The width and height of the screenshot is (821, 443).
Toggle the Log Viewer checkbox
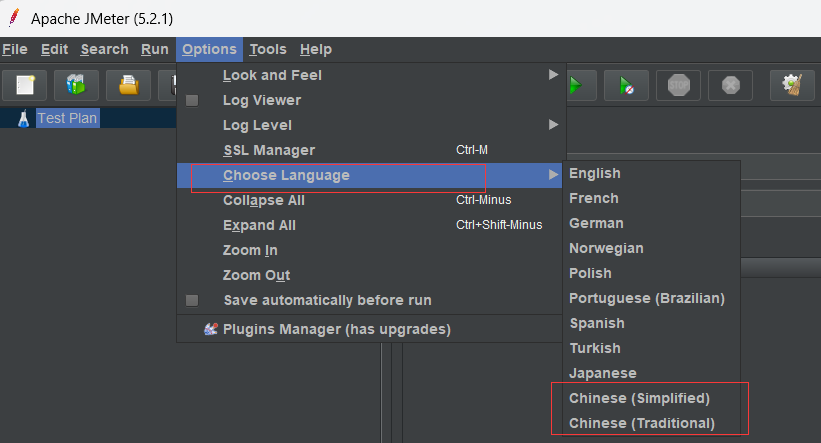tap(193, 100)
